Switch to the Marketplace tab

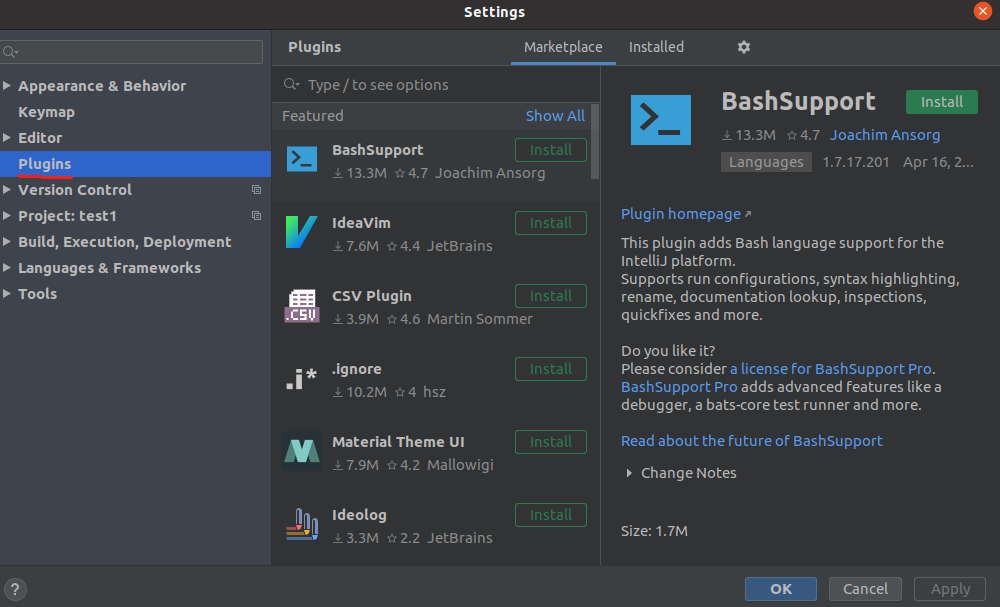[563, 47]
